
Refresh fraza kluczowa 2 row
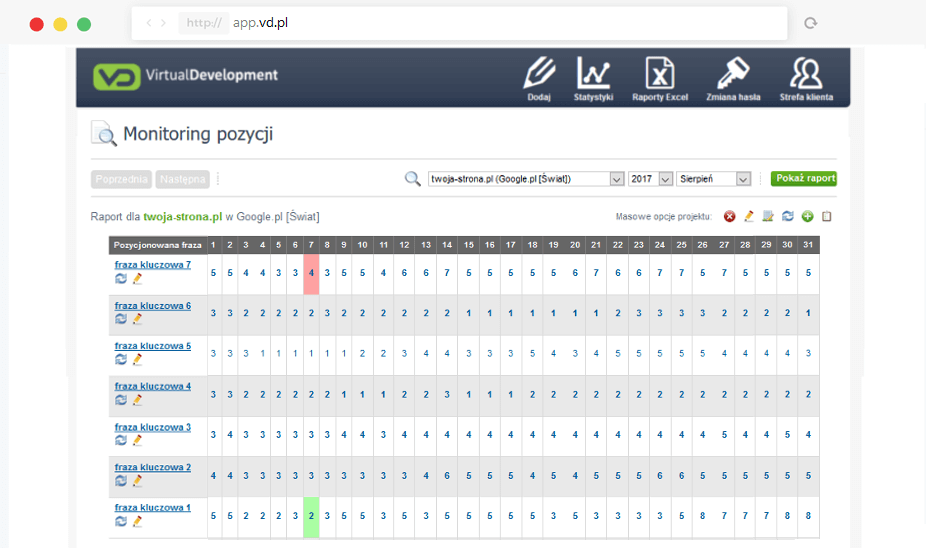[120, 481]
